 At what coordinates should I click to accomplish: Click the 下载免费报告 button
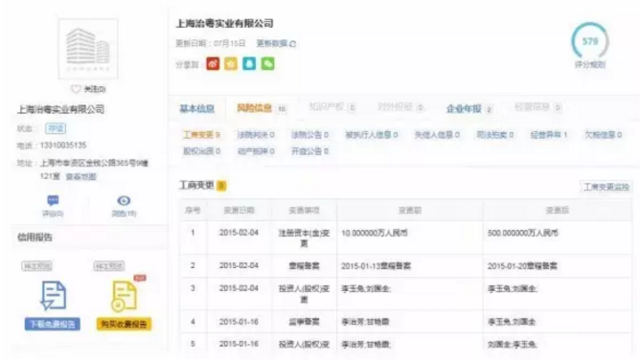(52, 324)
